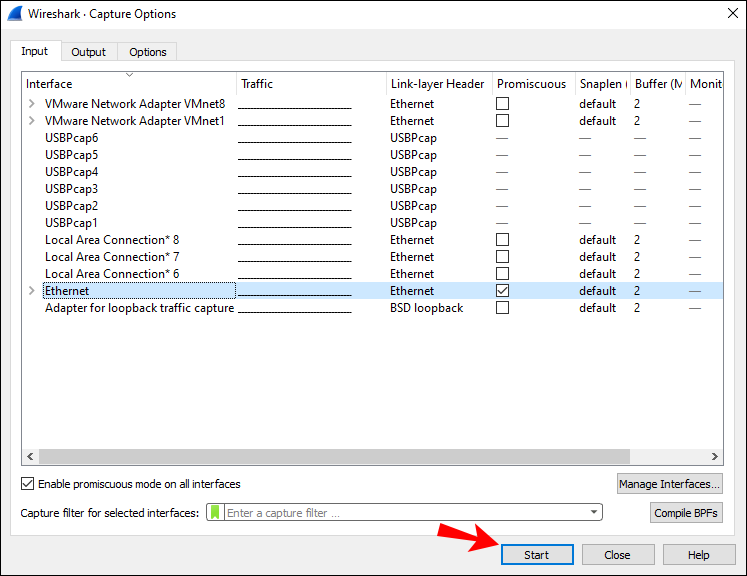Click the Traffic column header
This screenshot has height=576, width=747.
(312, 84)
